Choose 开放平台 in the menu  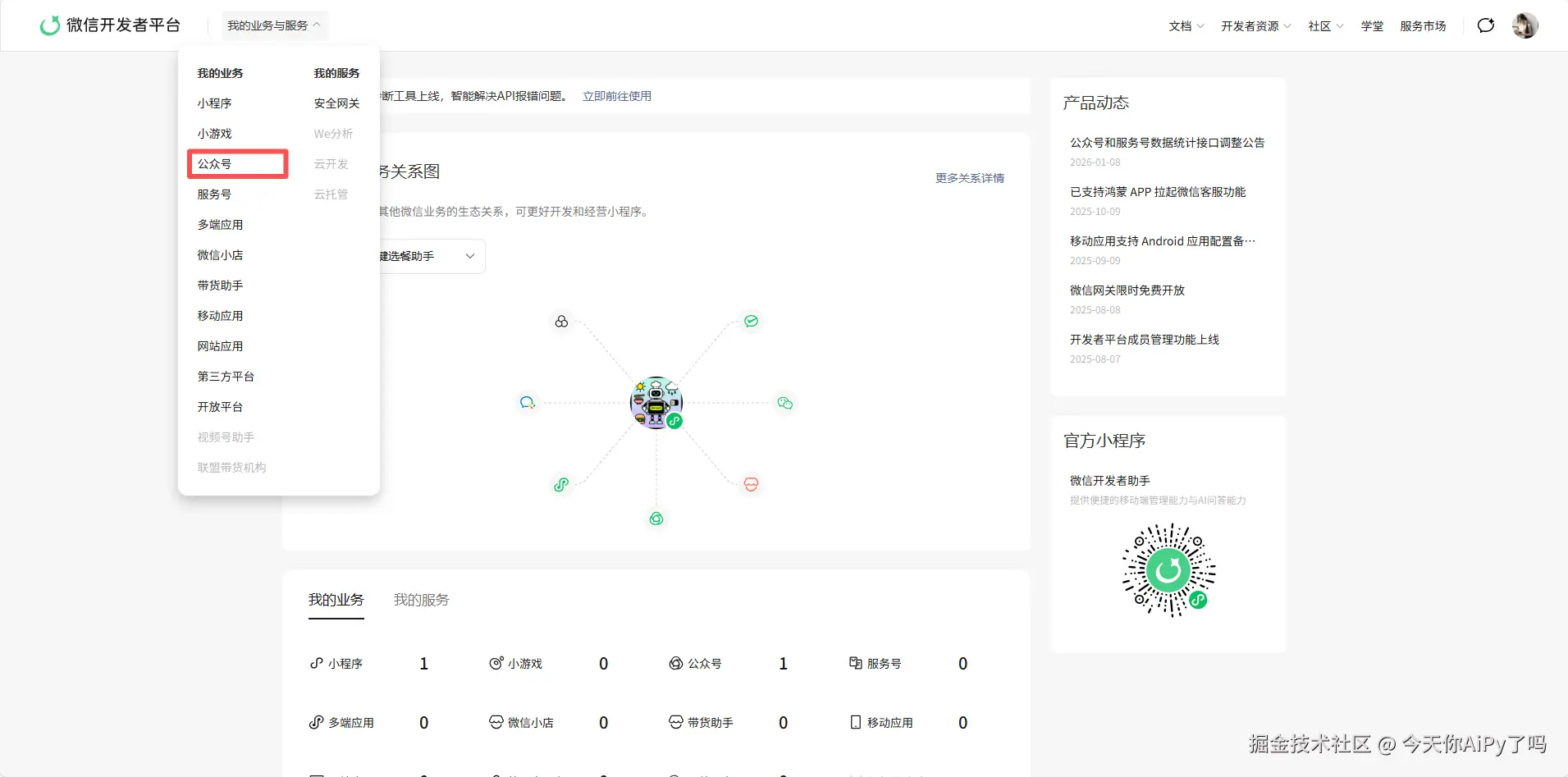(x=220, y=407)
